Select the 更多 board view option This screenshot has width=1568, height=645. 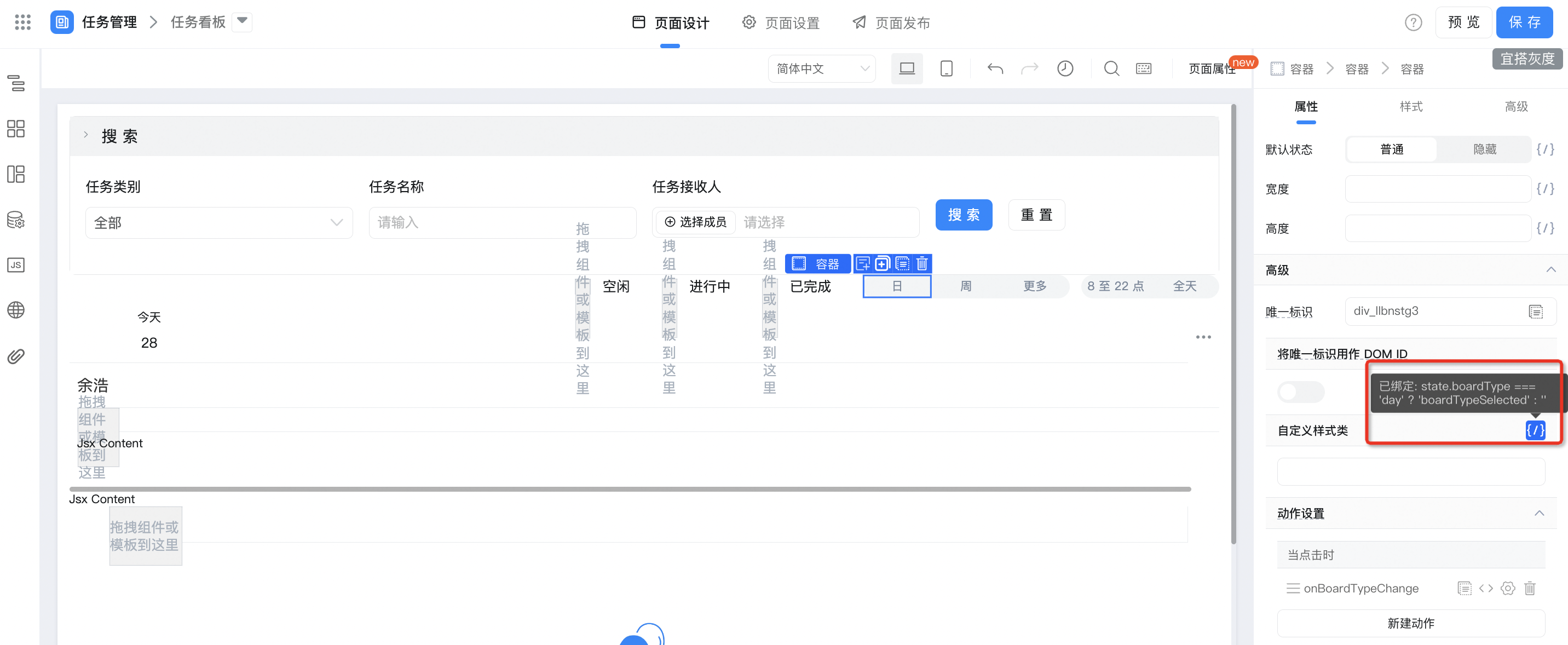(x=1034, y=286)
